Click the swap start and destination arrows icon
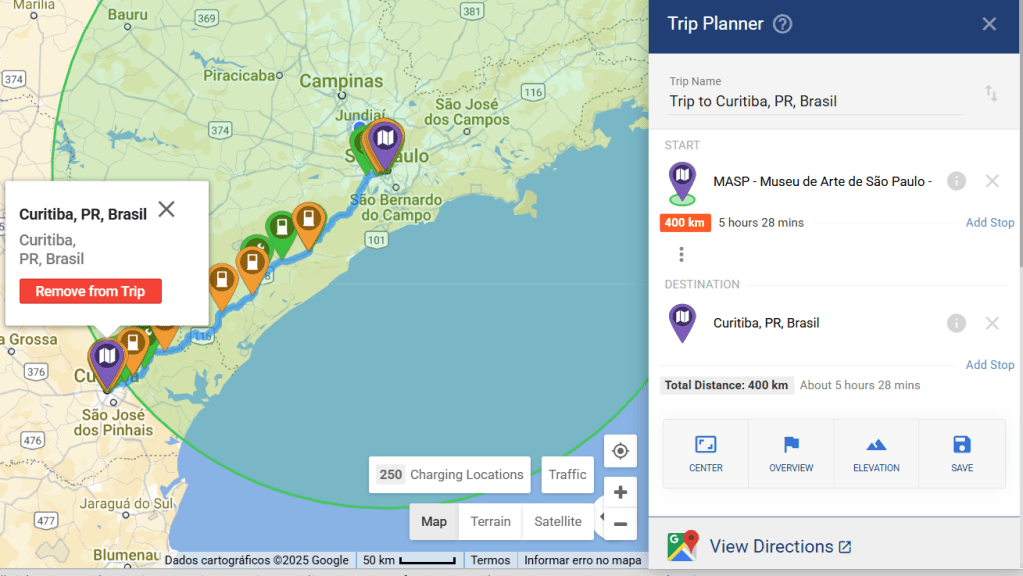 [x=991, y=93]
